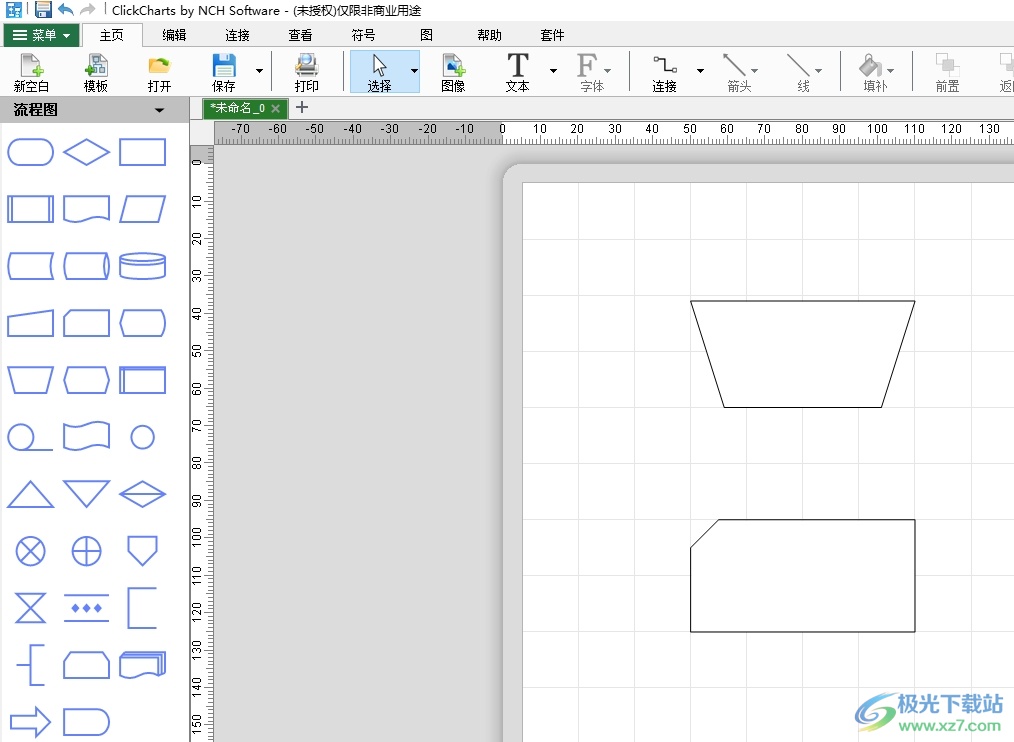
Task: Open the 模板 templates tool
Action: pos(96,72)
